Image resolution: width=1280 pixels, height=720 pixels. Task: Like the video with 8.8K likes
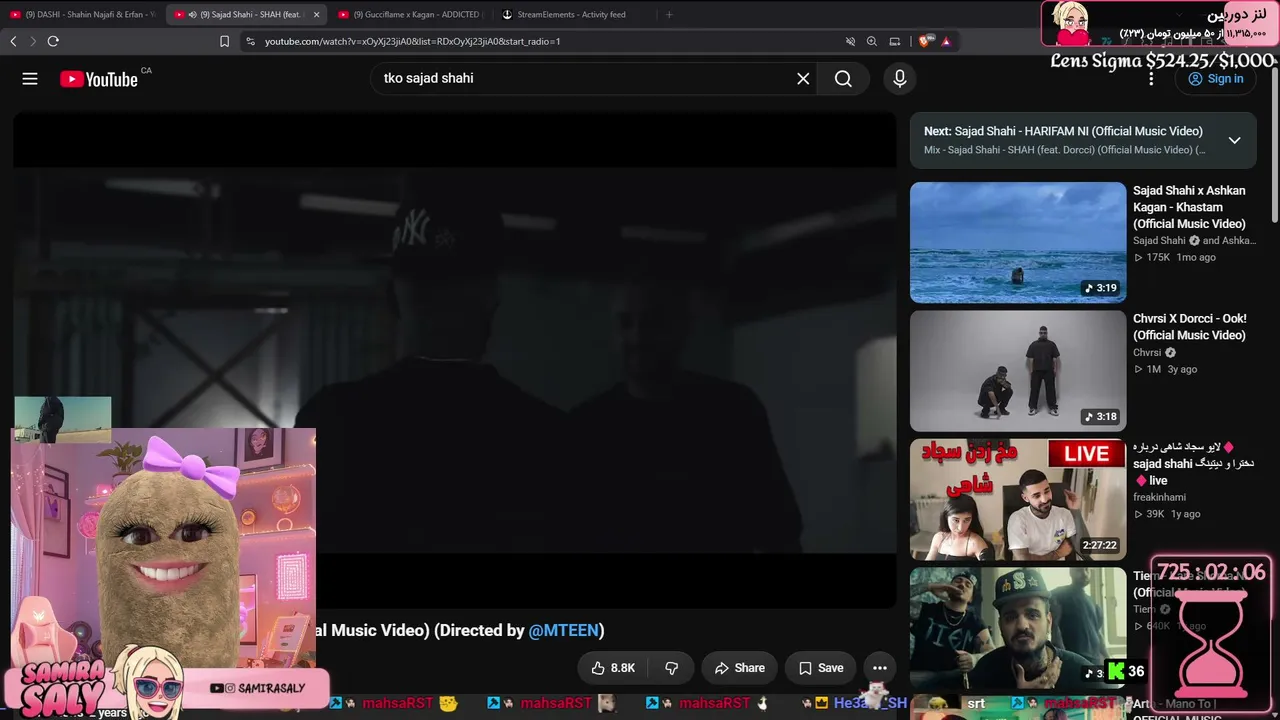click(x=613, y=668)
